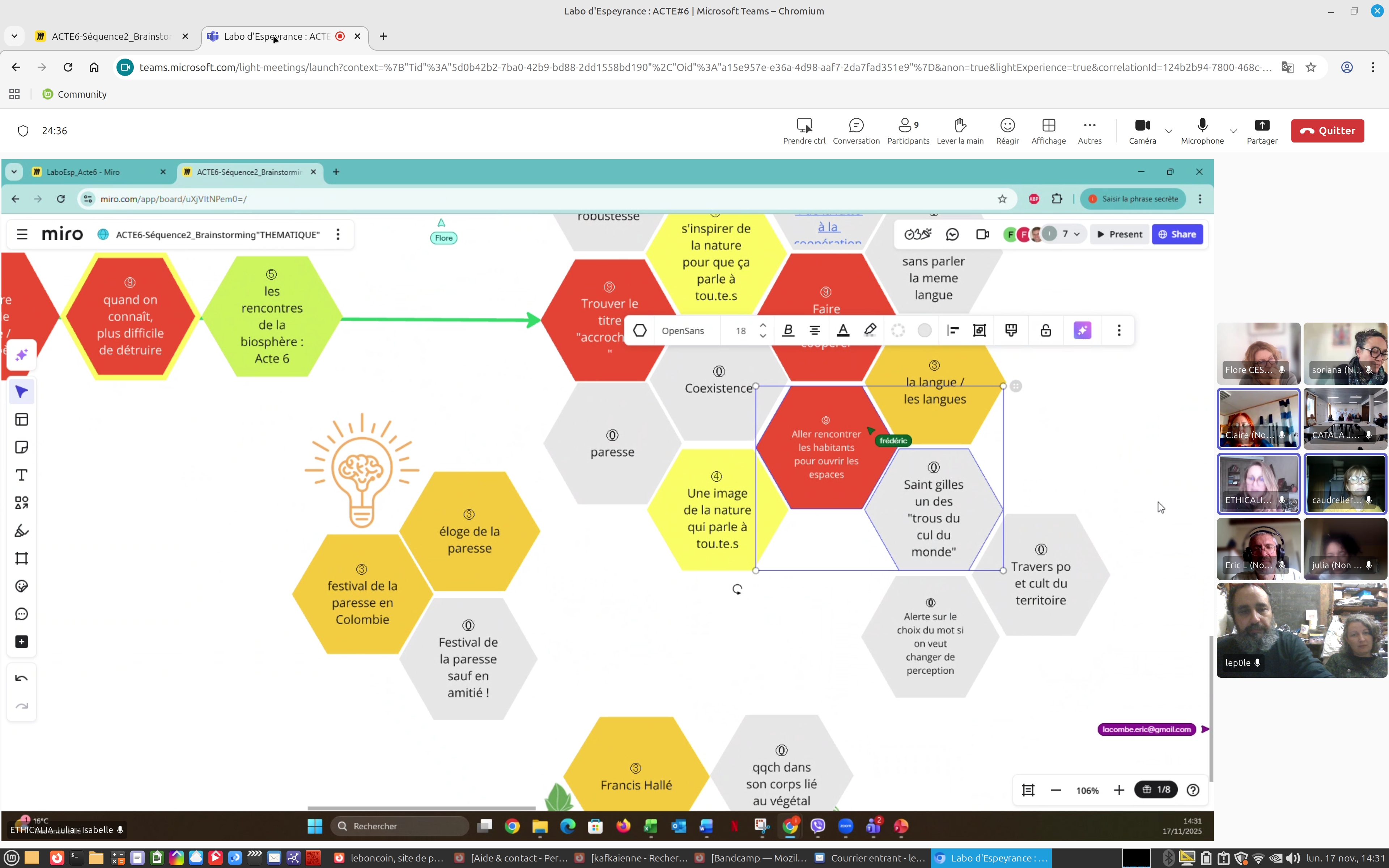Click the red Quitter button
The height and width of the screenshot is (868, 1389).
(x=1327, y=131)
